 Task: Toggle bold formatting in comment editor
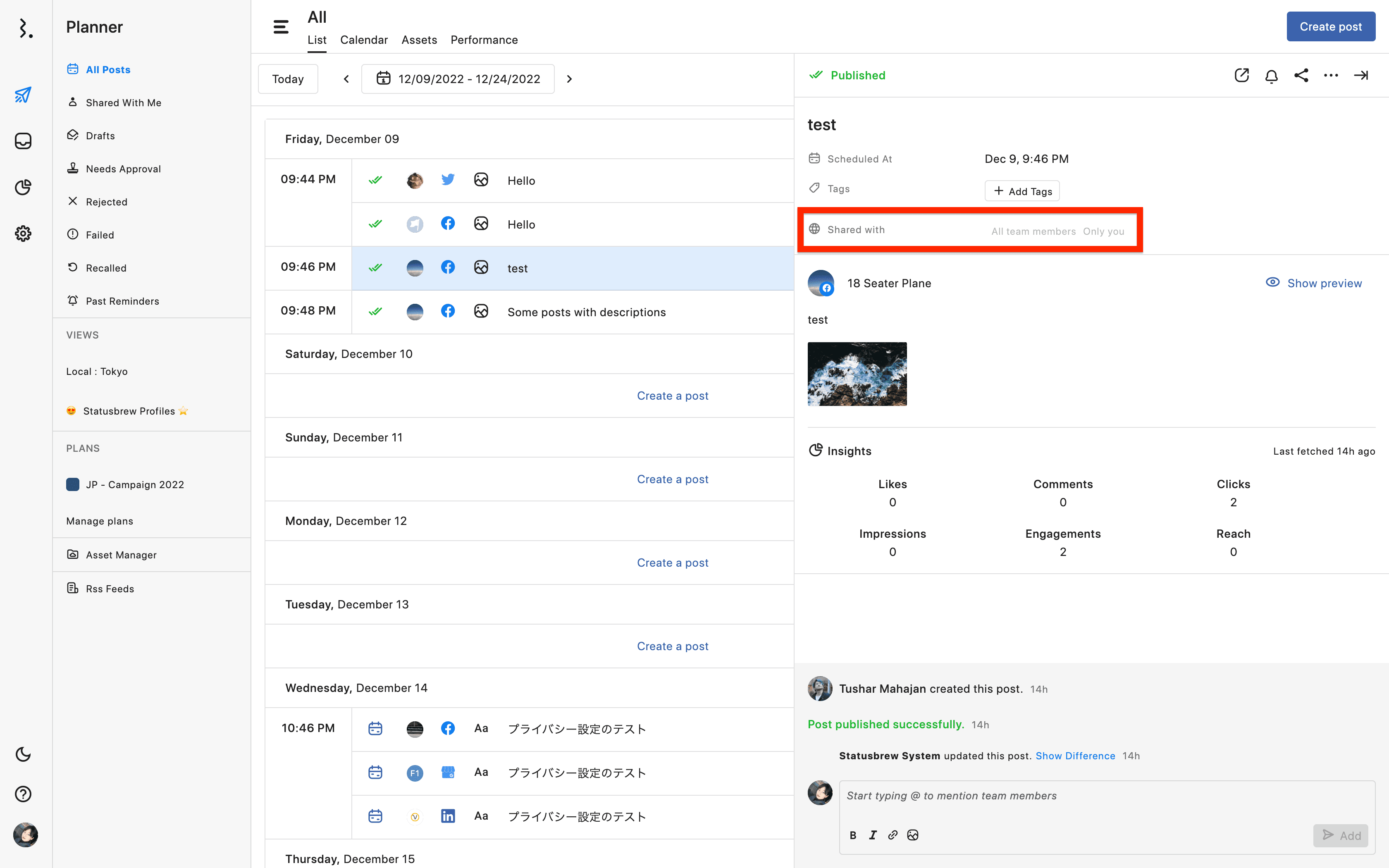(853, 835)
